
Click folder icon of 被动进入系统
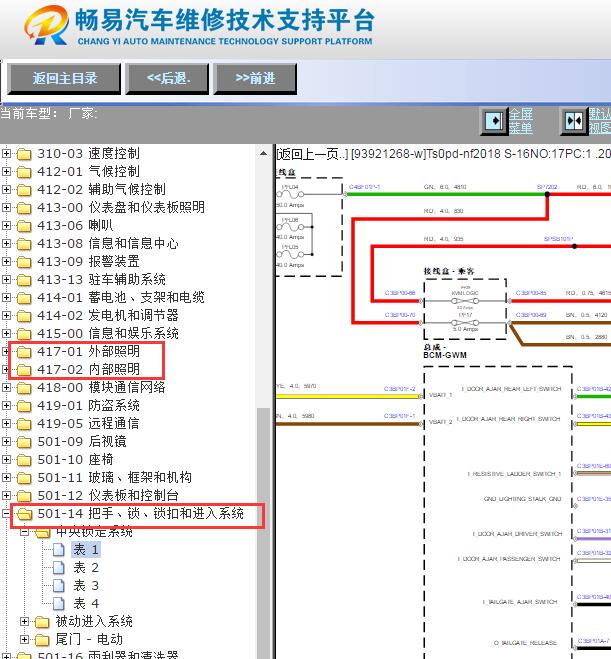42,622
